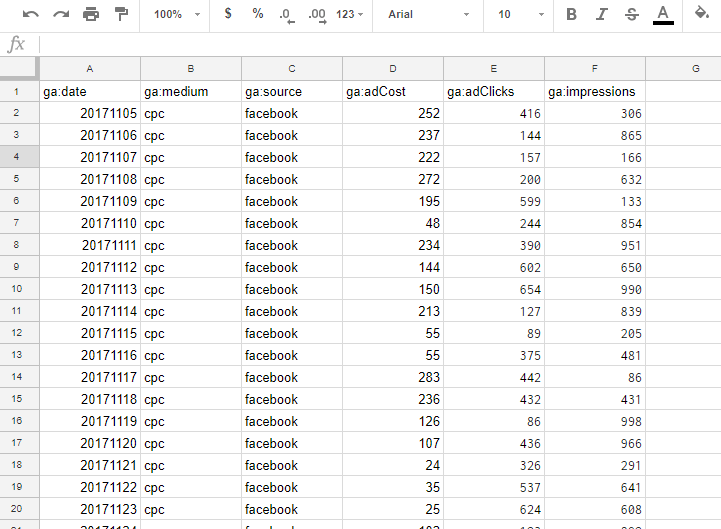
Task: Select column B header
Action: 191,69
